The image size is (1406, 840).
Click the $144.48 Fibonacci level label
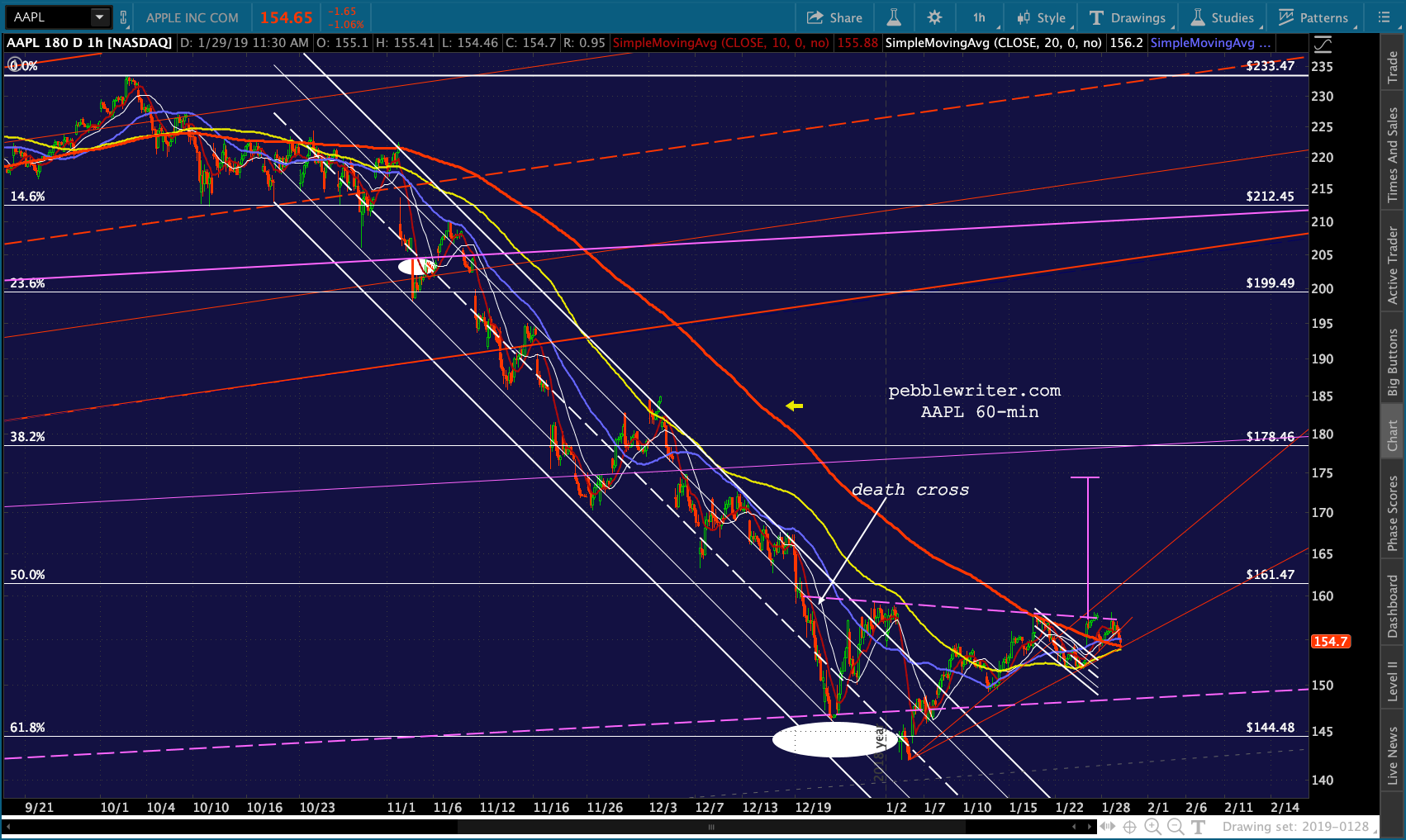pyautogui.click(x=1270, y=728)
